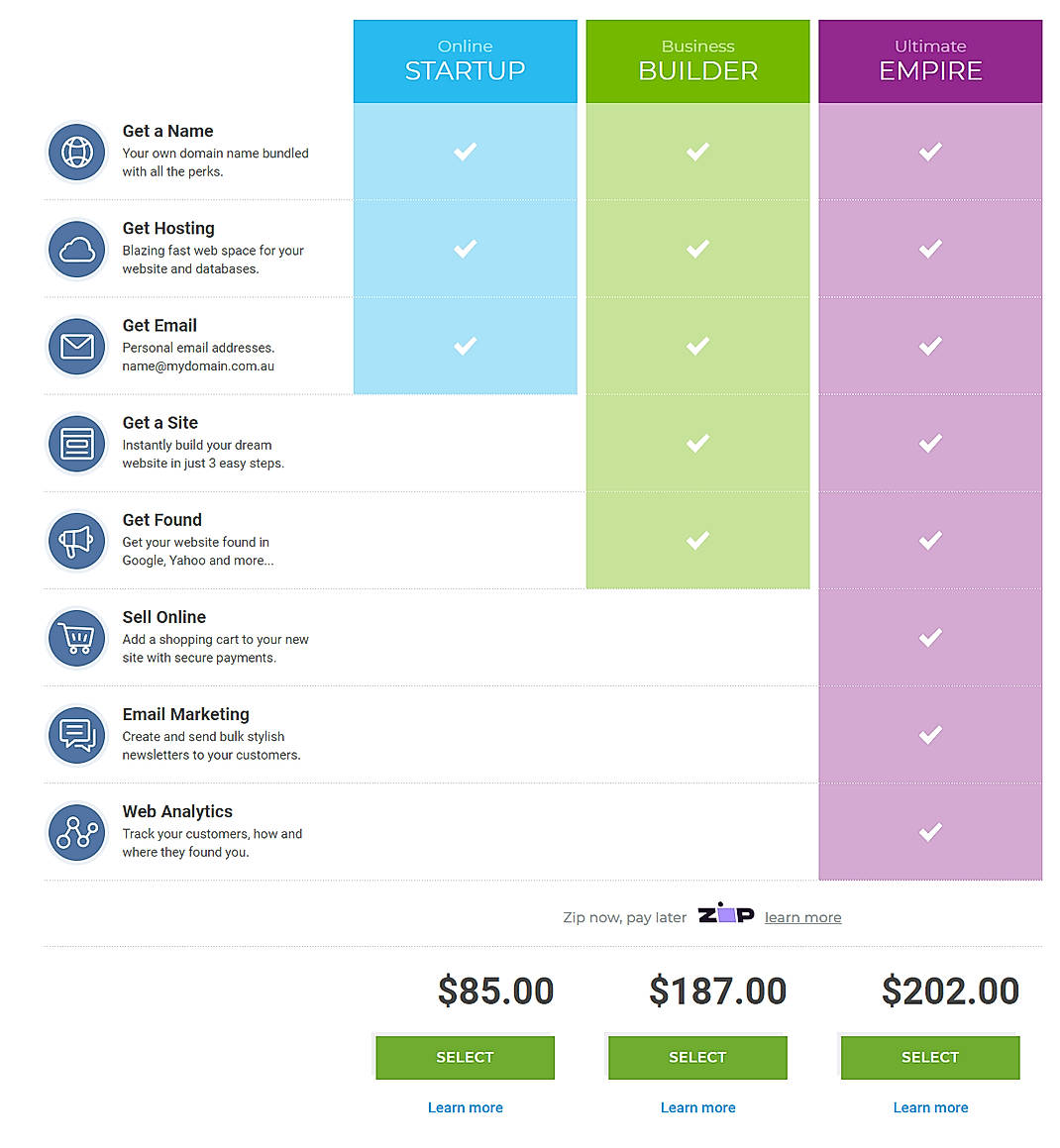The image size is (1060, 1148).
Task: Click the Web Analytics network icon
Action: 76,832
